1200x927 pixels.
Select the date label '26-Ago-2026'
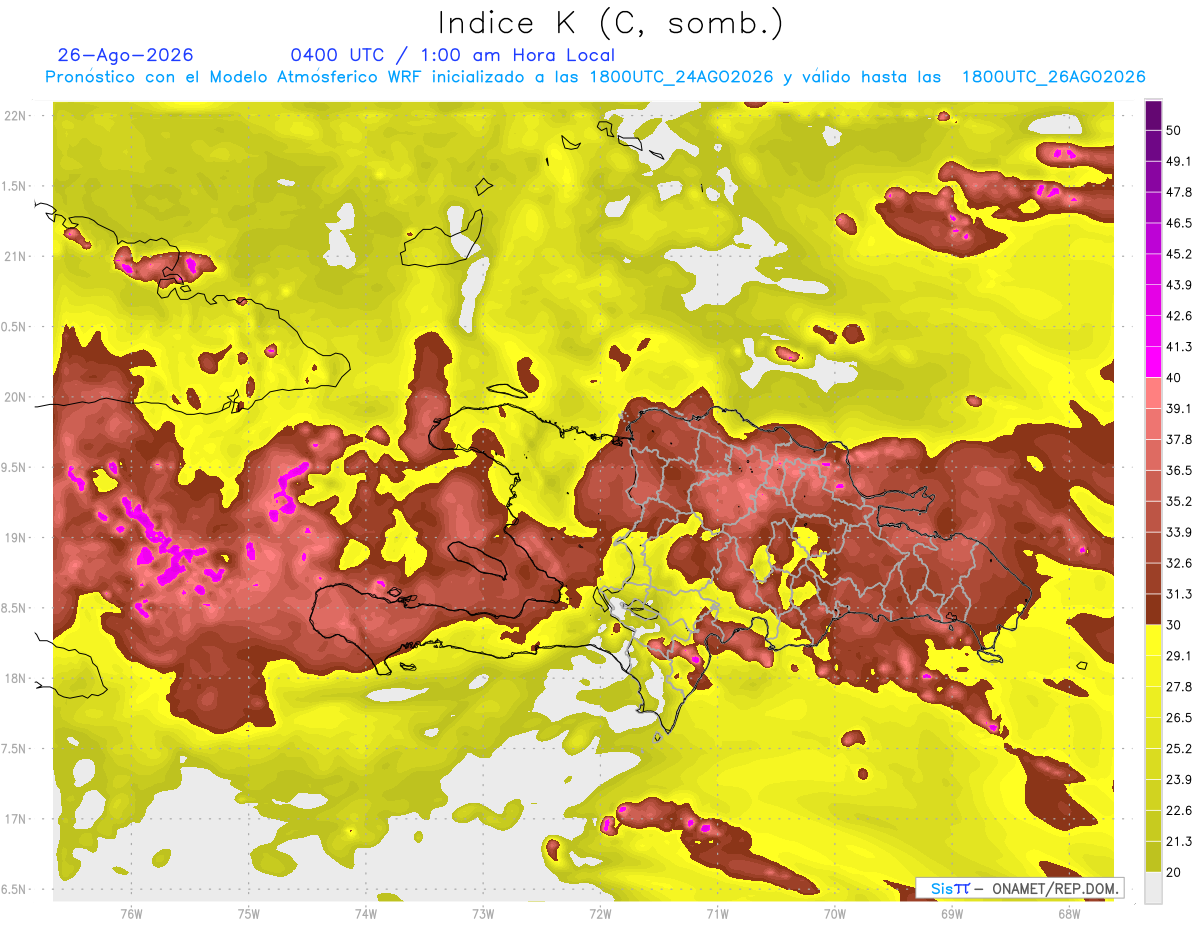pyautogui.click(x=126, y=55)
